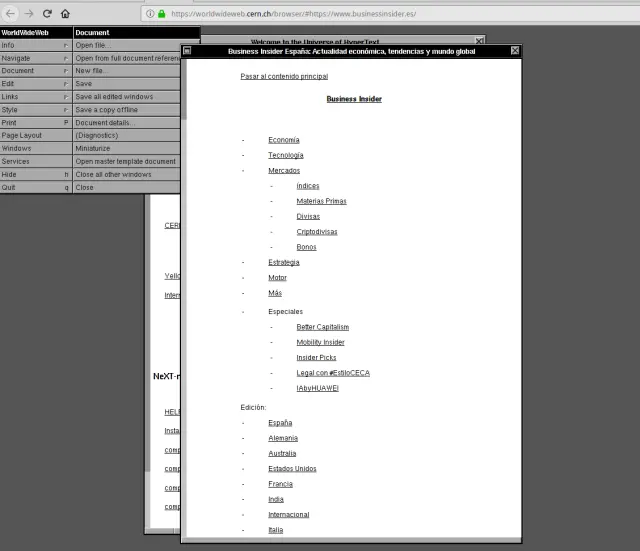Viewport: 640px width, 551px height.
Task: Select Save in the Document menu
Action: (x=127, y=84)
